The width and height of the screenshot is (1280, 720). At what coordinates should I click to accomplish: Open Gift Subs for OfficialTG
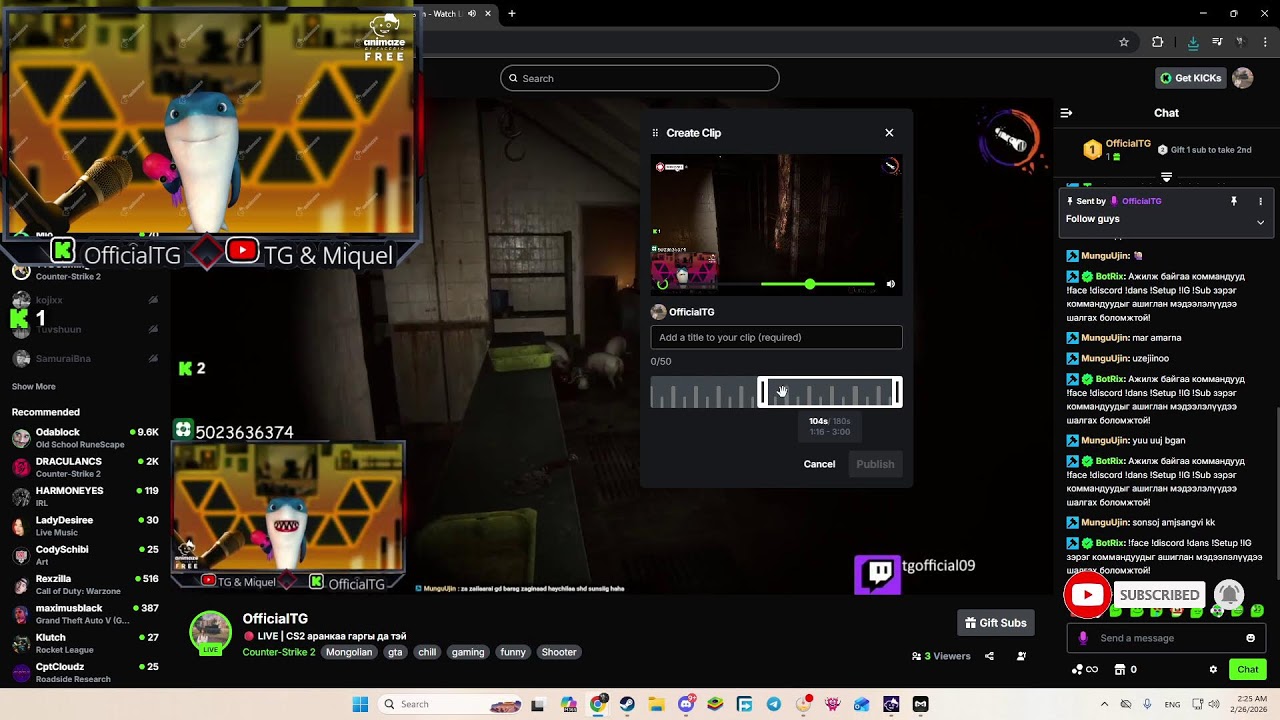tap(995, 623)
